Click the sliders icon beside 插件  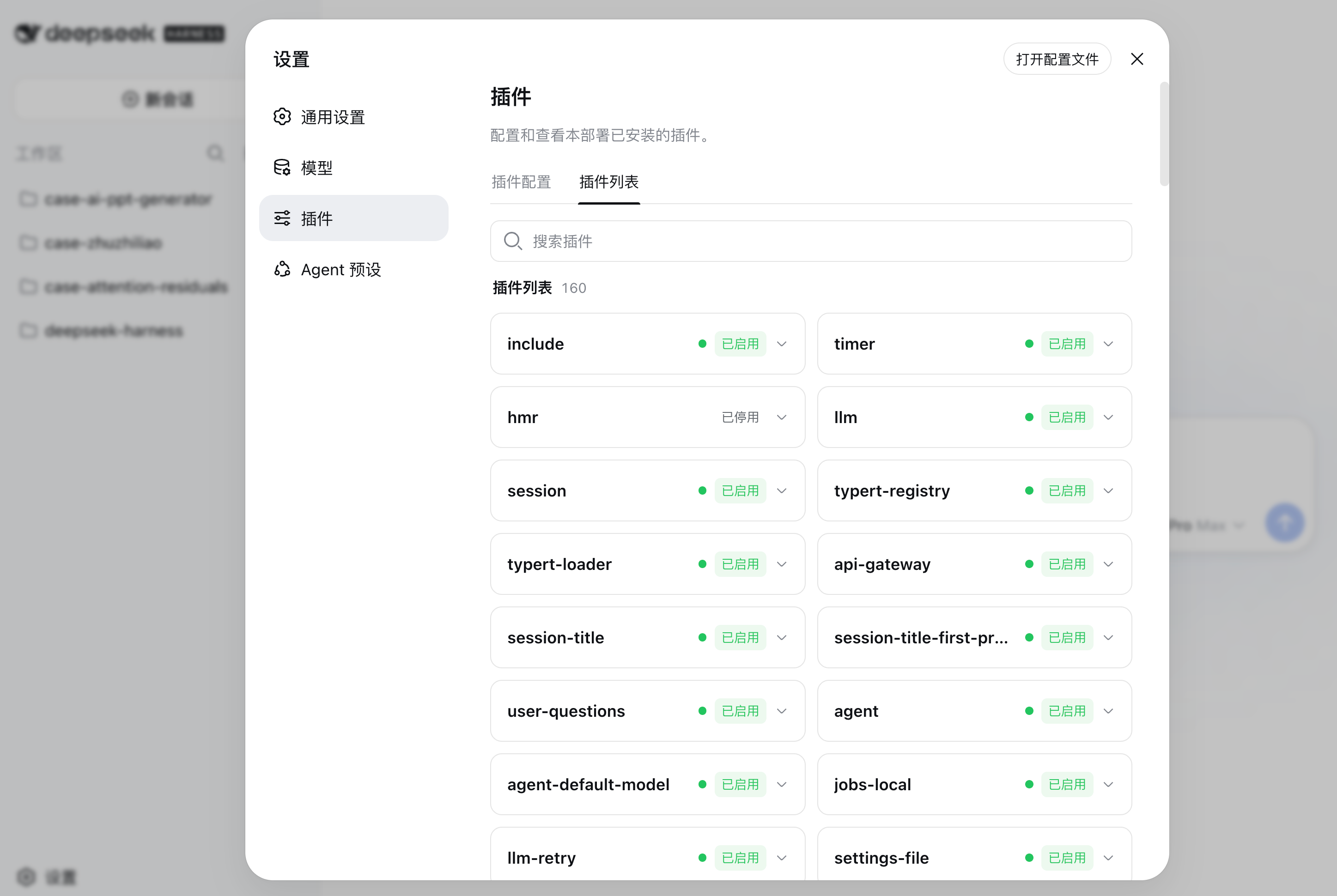pos(282,218)
